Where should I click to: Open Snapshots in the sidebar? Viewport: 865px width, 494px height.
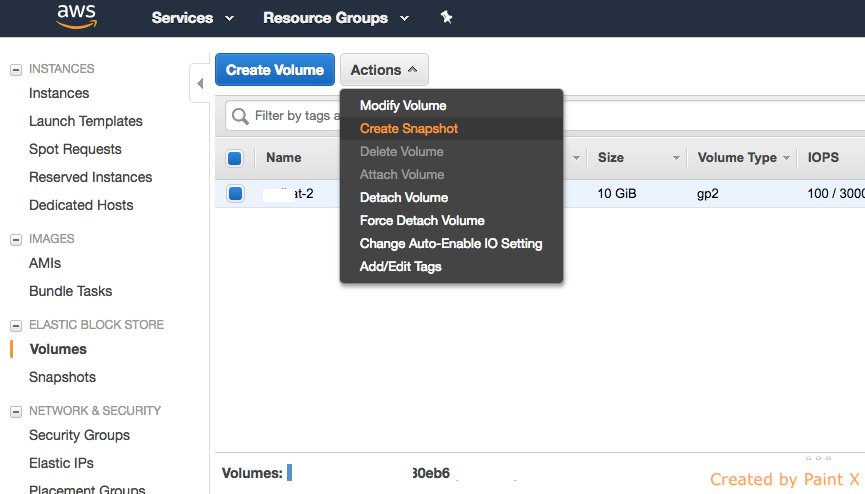pyautogui.click(x=63, y=377)
